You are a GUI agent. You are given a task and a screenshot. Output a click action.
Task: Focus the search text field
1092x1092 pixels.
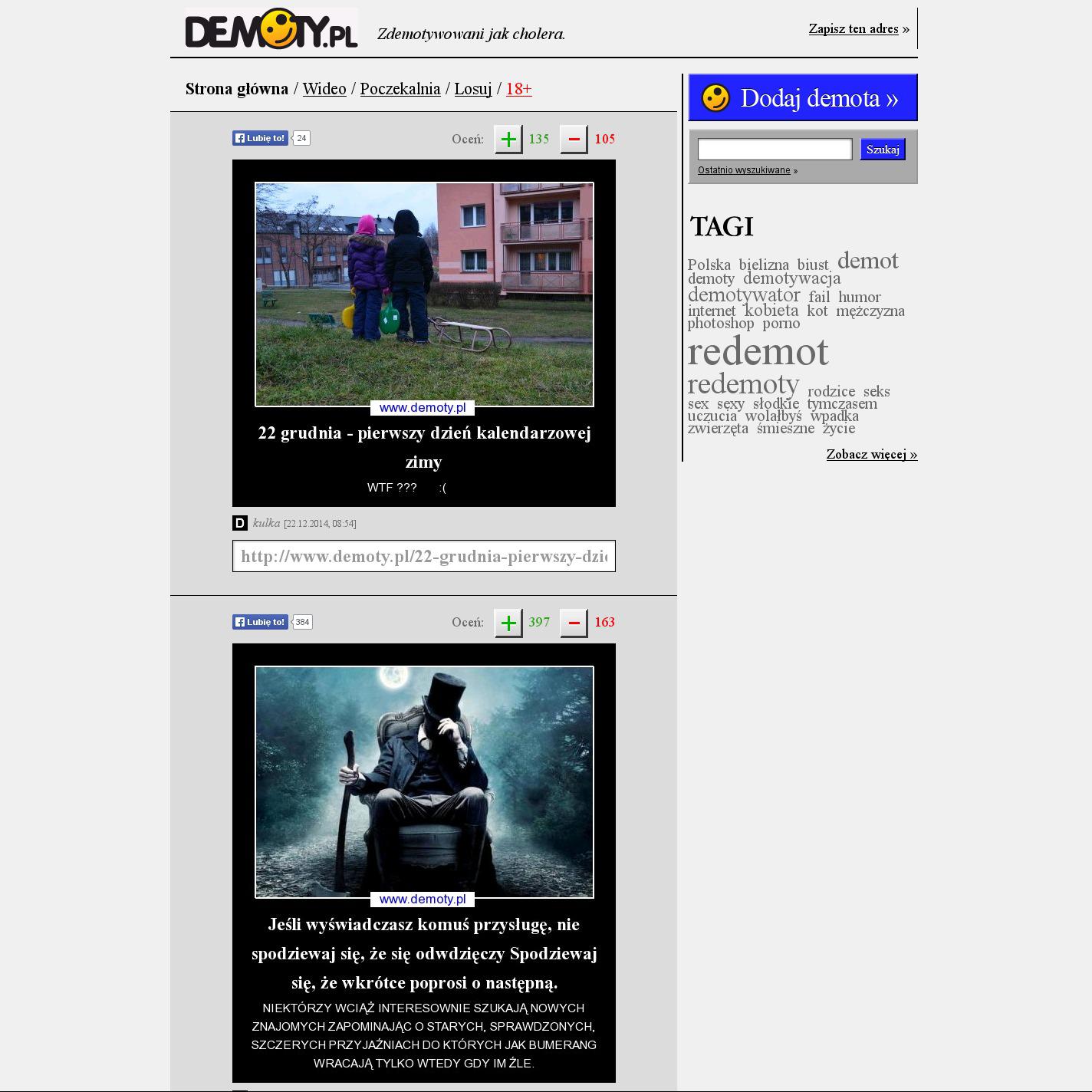775,149
